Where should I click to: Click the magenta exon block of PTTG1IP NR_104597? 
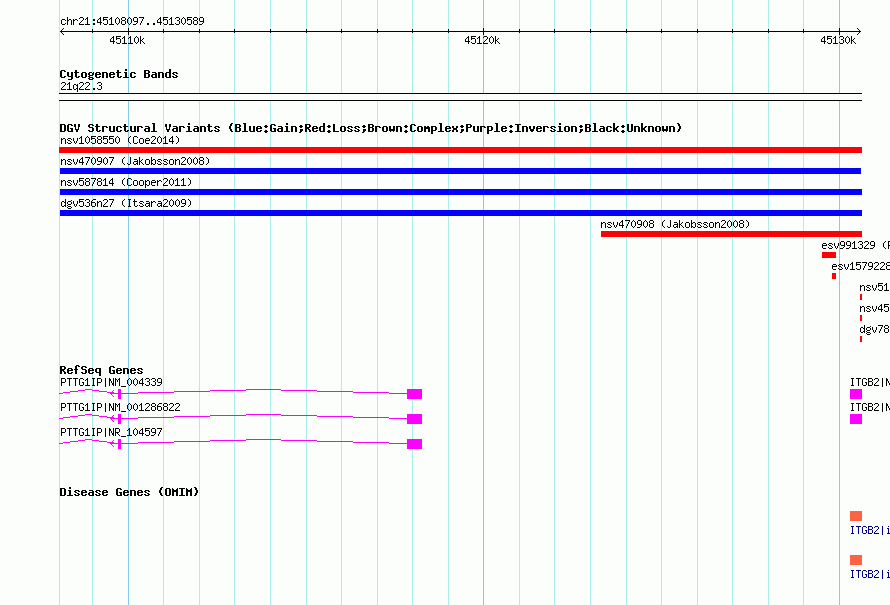point(414,444)
